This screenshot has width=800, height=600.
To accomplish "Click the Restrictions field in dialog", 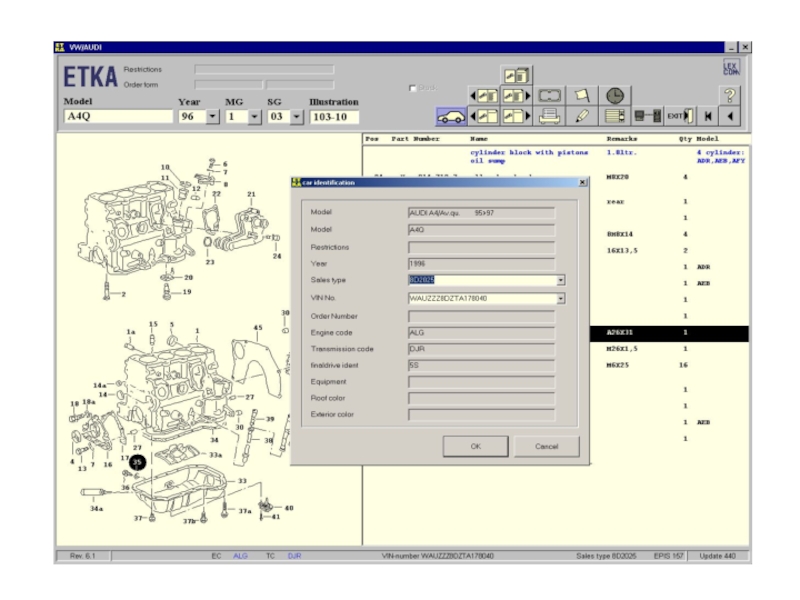I will [482, 247].
